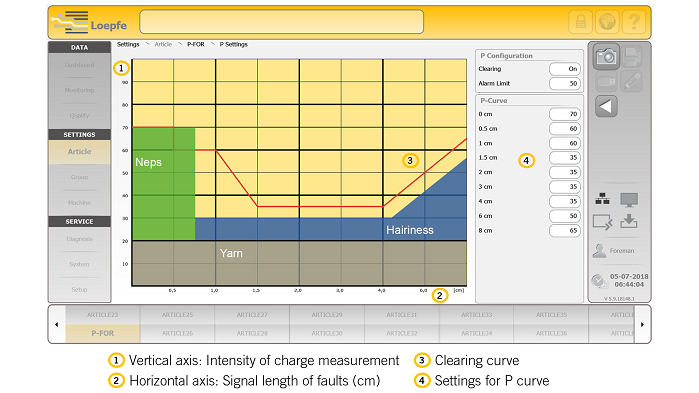Click the 05-07-2018 date text
Image resolution: width=699 pixels, height=393 pixels.
[x=629, y=277]
